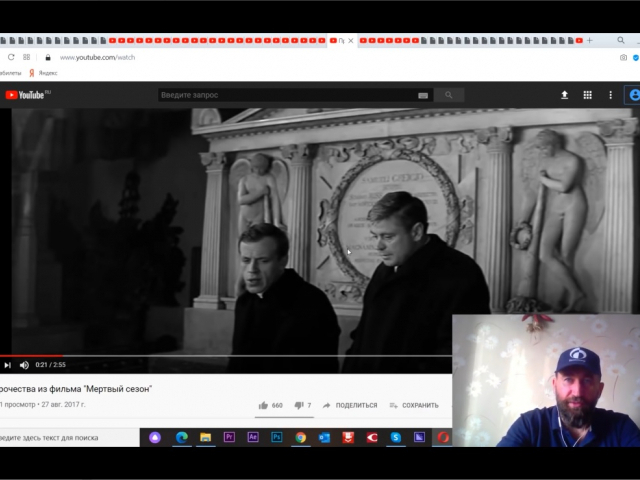Click the Windows taskbar search box
Viewport: 640px width, 480px height.
coord(69,438)
